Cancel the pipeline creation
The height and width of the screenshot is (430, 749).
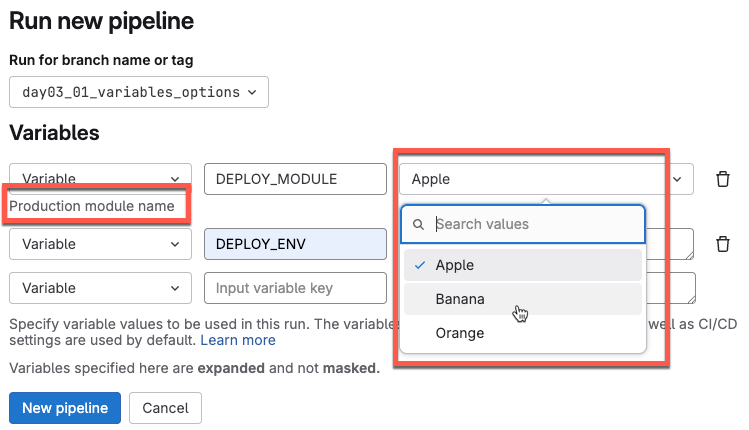166,408
